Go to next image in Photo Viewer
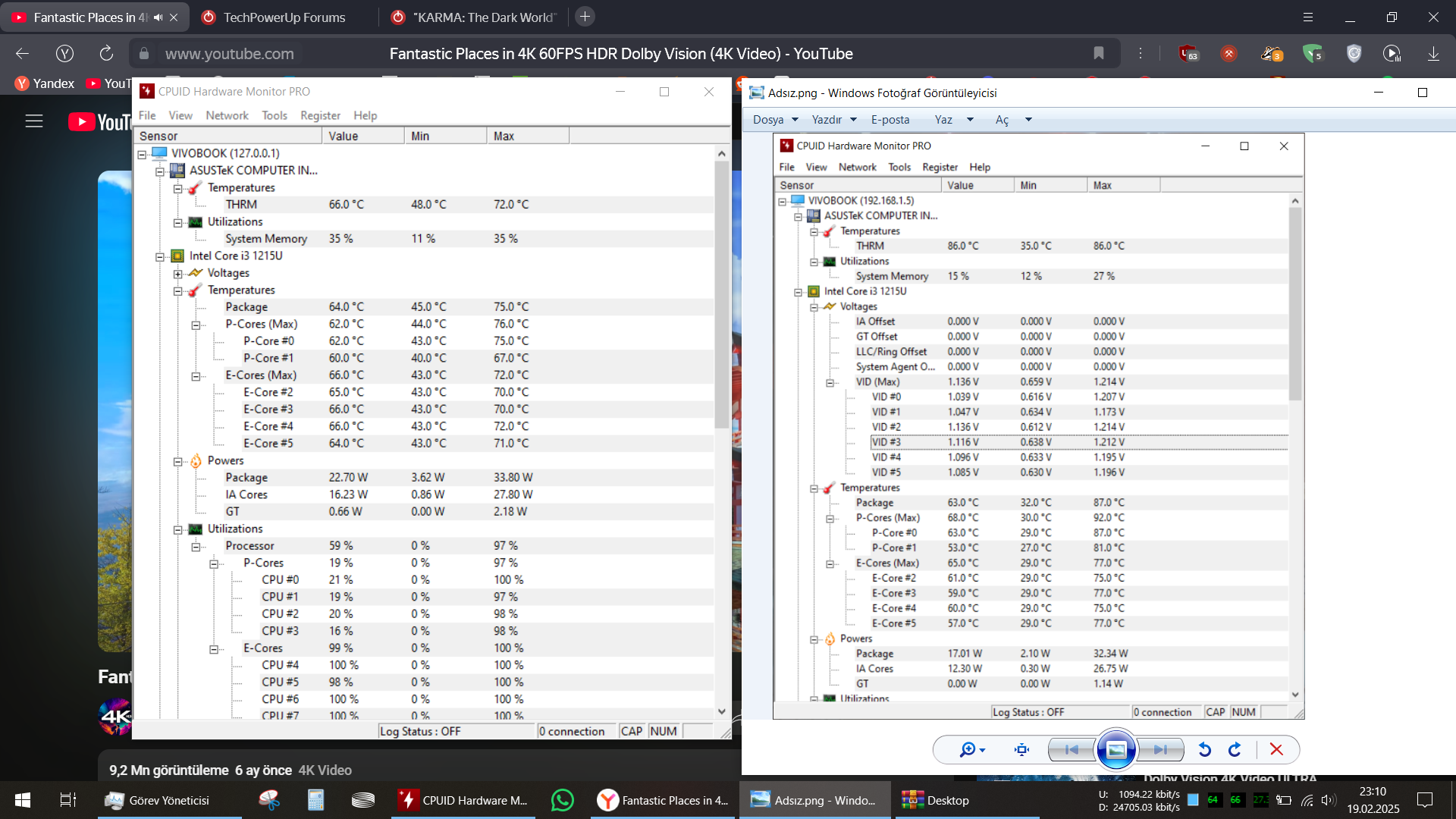1456x819 pixels. [1160, 750]
